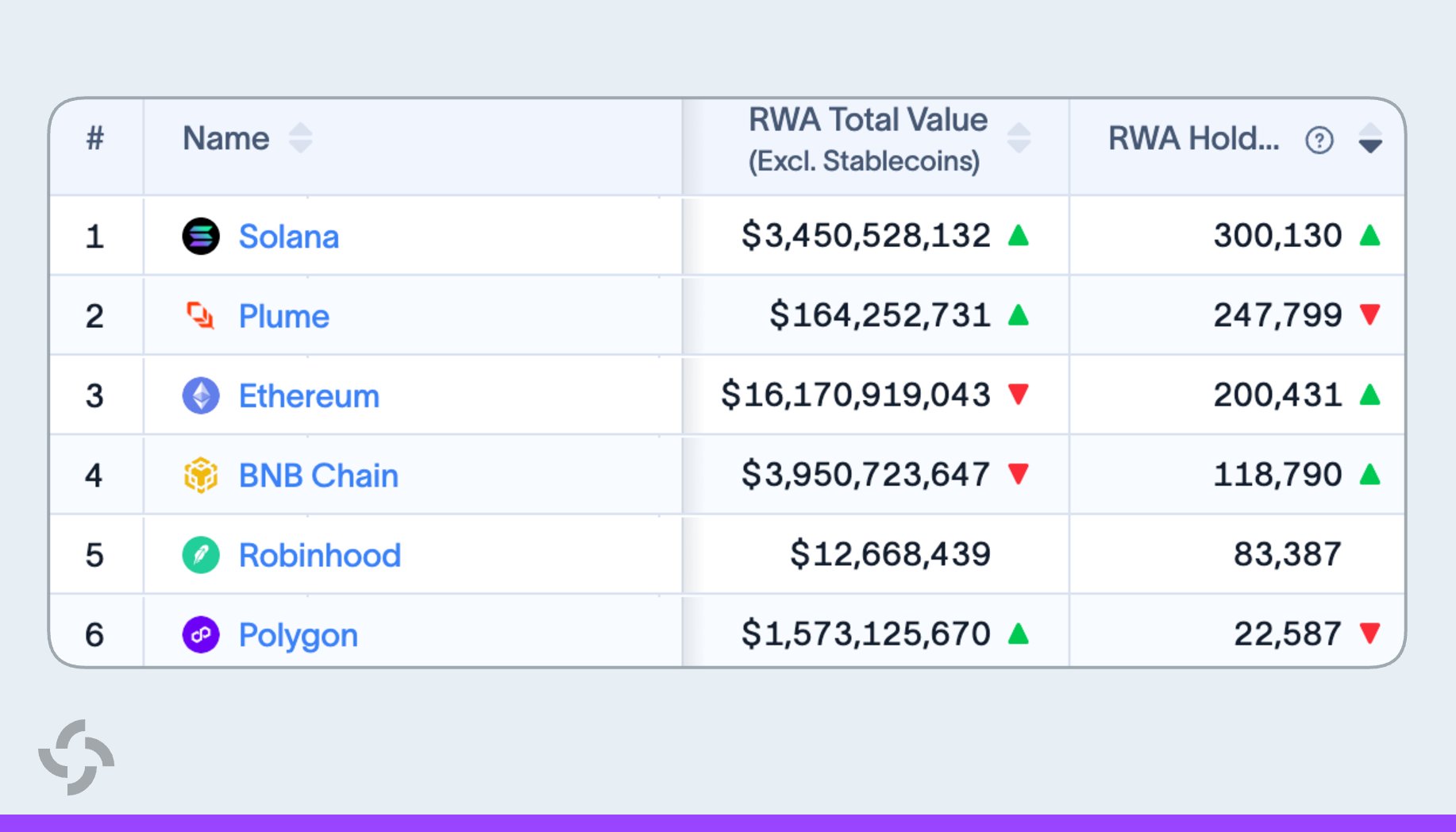Viewport: 1456px width, 832px height.
Task: Click the # rank column header
Action: pyautogui.click(x=95, y=138)
